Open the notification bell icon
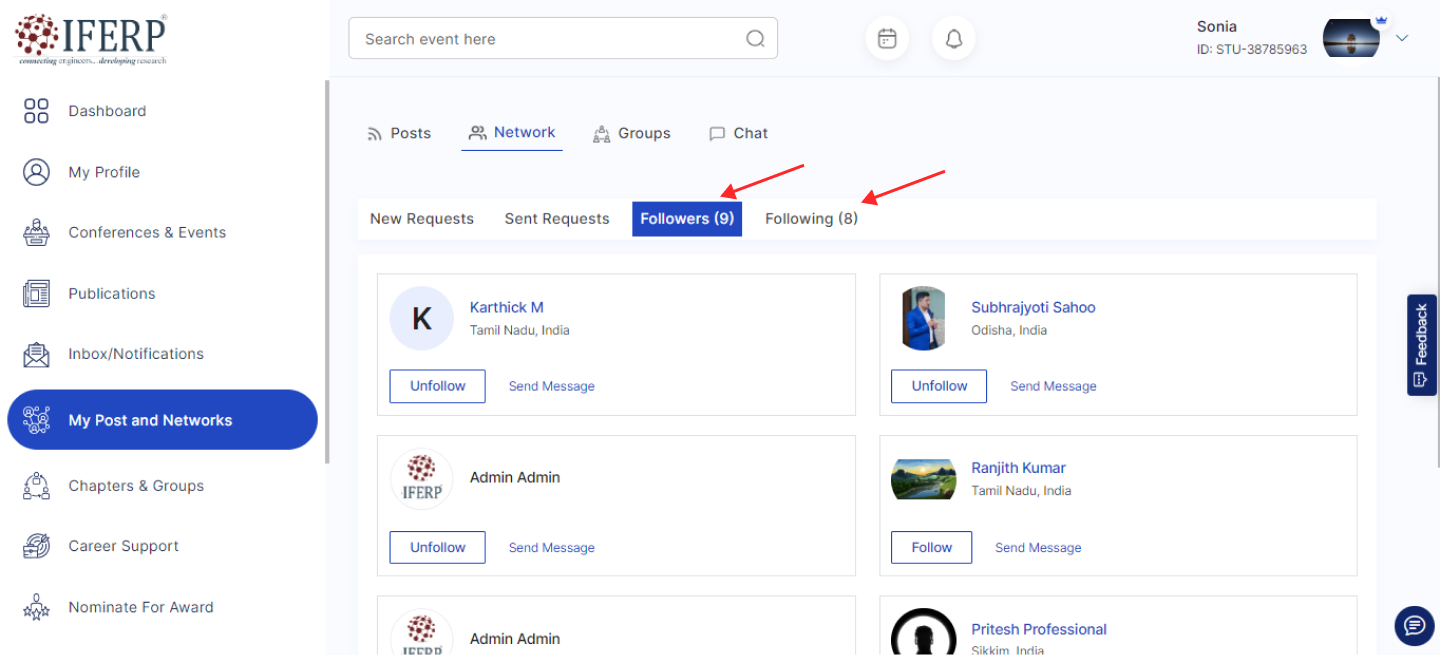This screenshot has width=1440, height=655. (x=954, y=39)
